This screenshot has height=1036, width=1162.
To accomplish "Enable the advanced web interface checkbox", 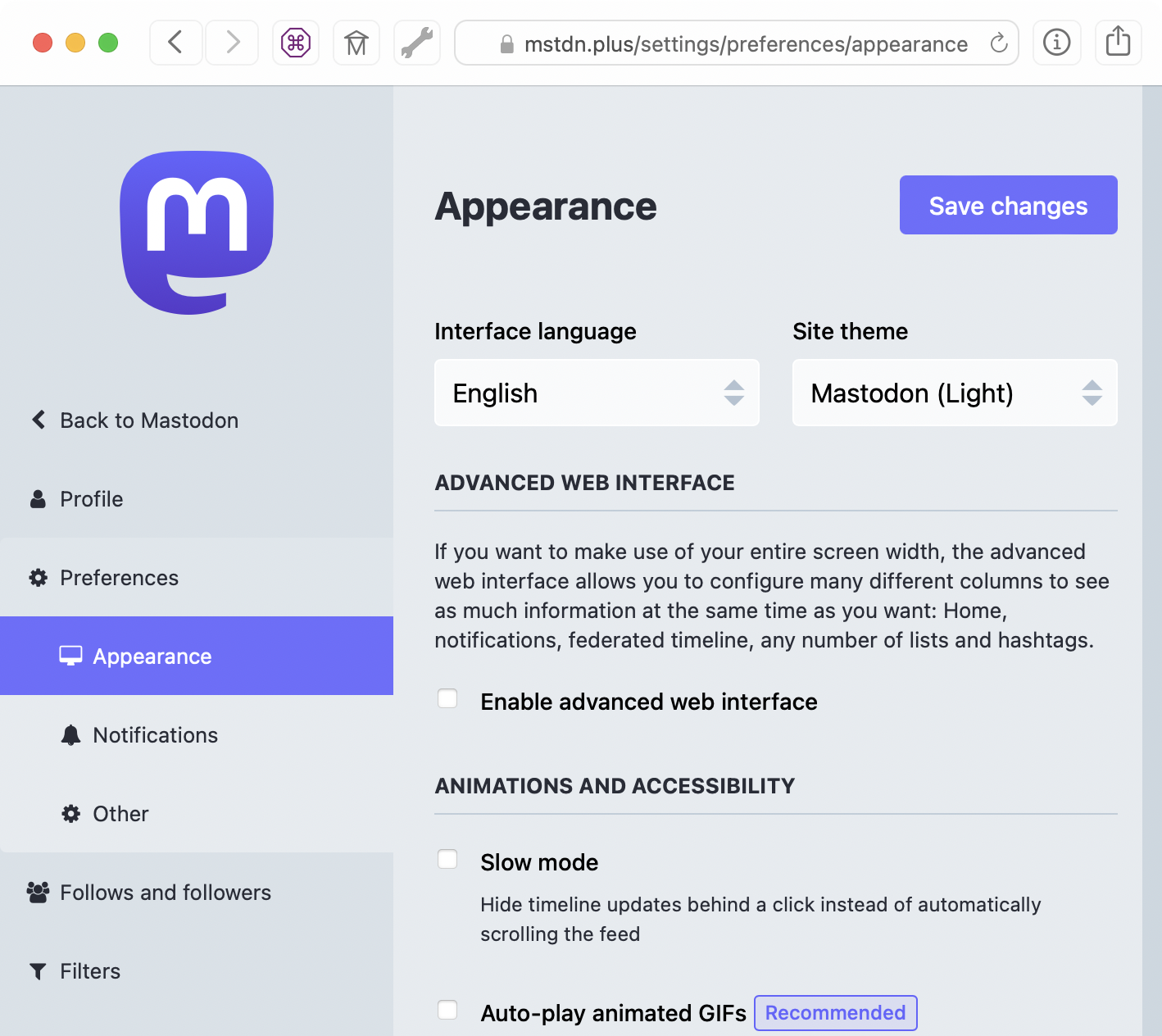I will click(447, 699).
